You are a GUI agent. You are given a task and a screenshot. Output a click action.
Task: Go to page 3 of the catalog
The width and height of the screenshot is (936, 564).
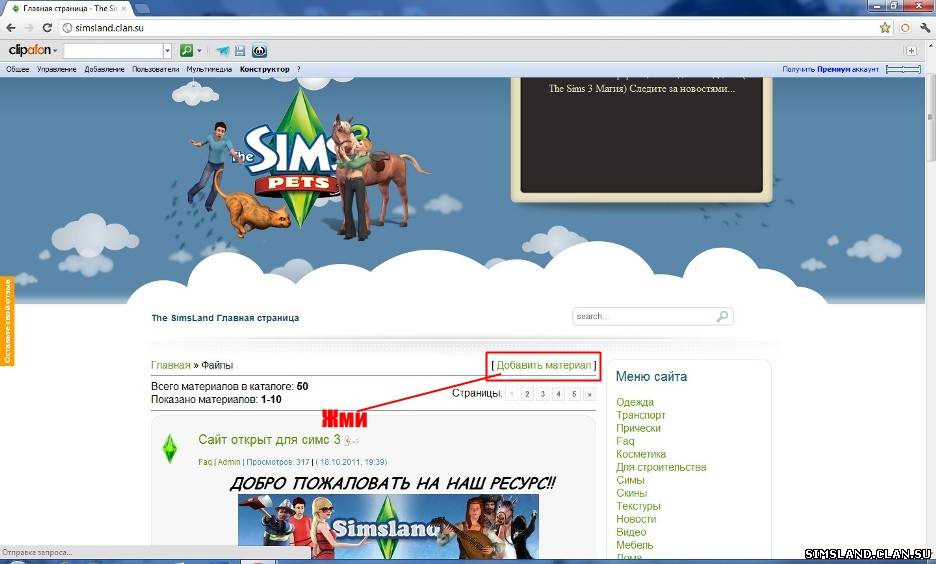[x=543, y=394]
